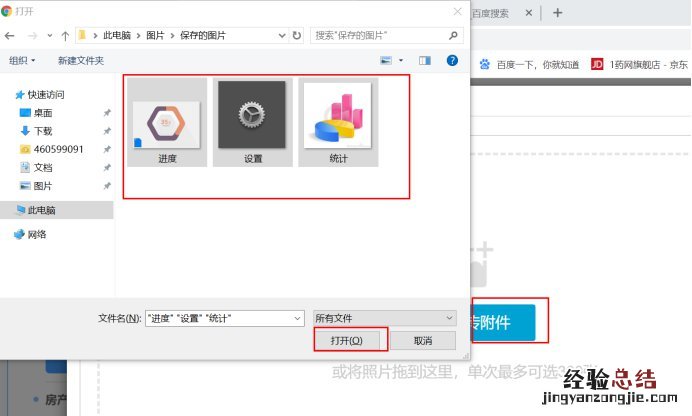Viewport: 692px width, 416px height.
Task: Click 此电脑 in the address path
Action: (117, 35)
